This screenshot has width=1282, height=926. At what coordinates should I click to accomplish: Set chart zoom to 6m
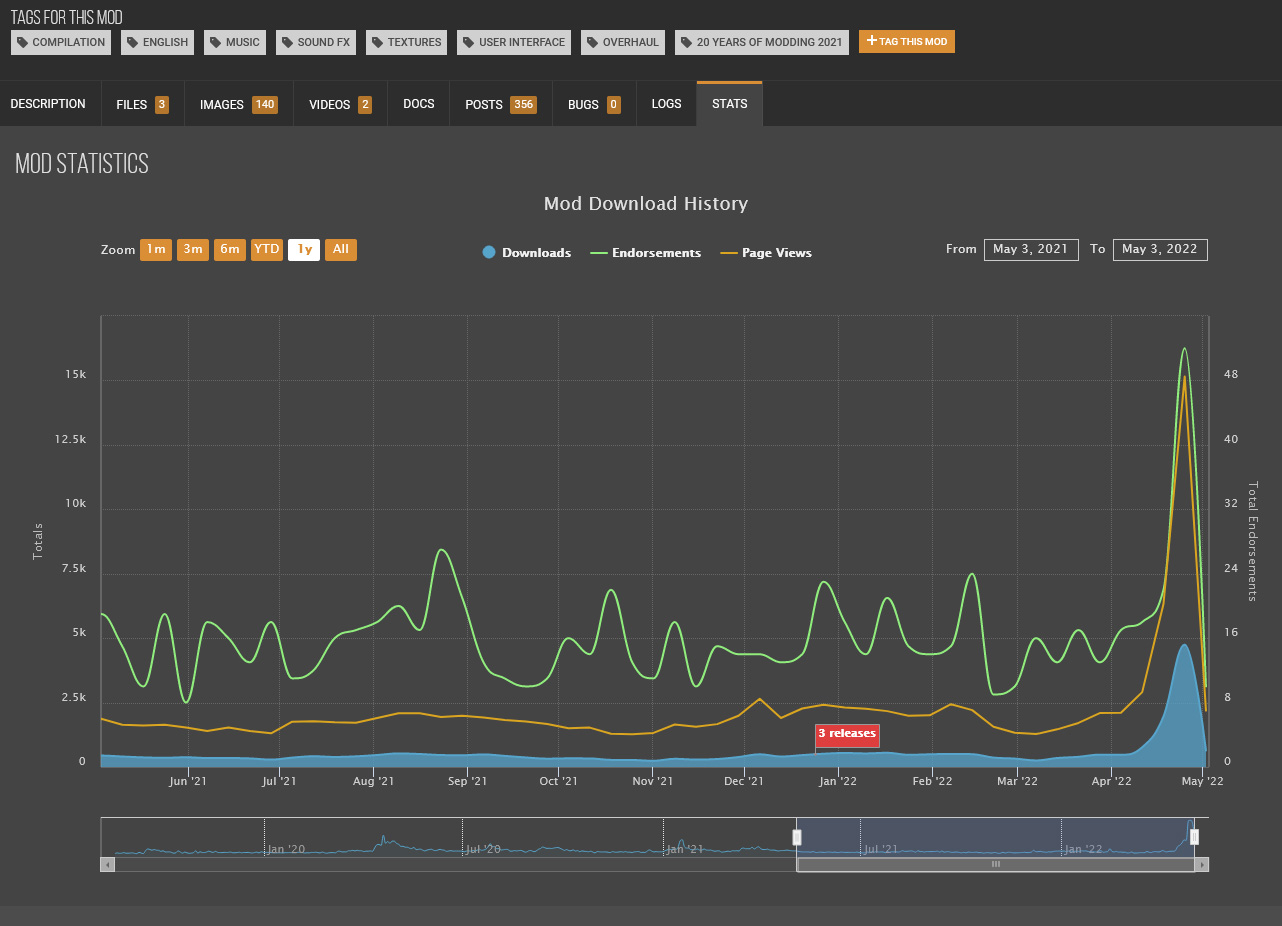point(230,250)
